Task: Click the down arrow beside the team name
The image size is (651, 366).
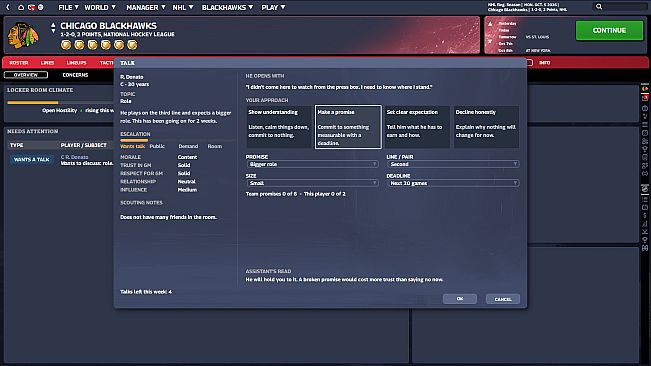Action: pyautogui.click(x=53, y=31)
